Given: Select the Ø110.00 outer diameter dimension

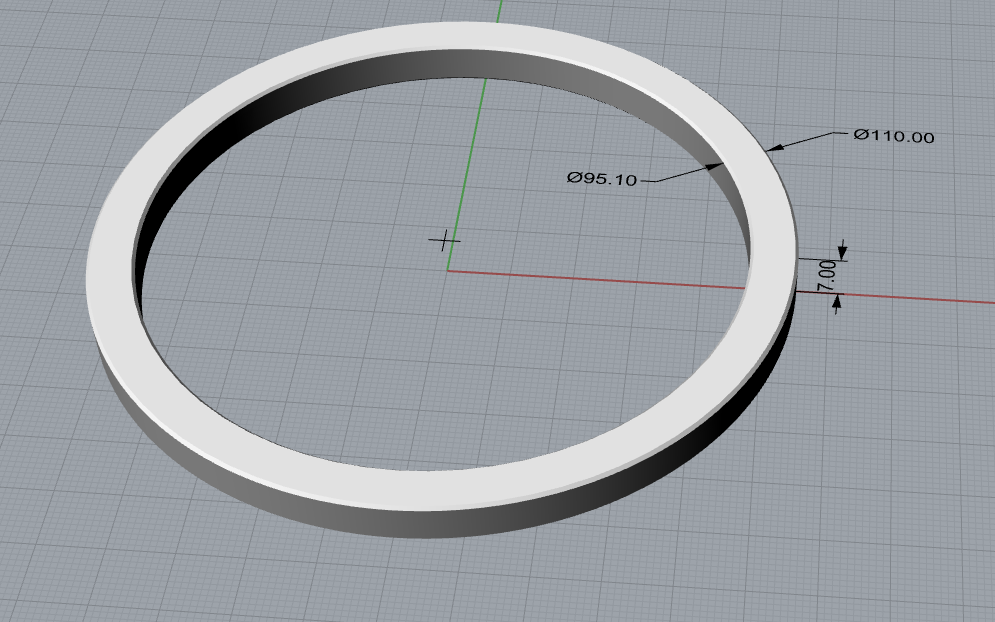Looking at the screenshot, I should click(x=893, y=136).
